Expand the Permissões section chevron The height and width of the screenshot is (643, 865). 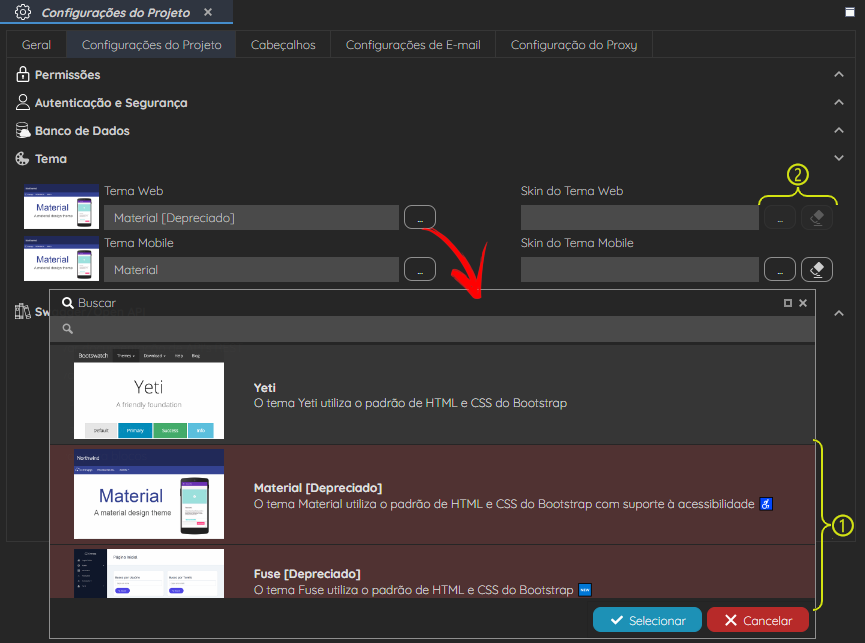click(839, 74)
